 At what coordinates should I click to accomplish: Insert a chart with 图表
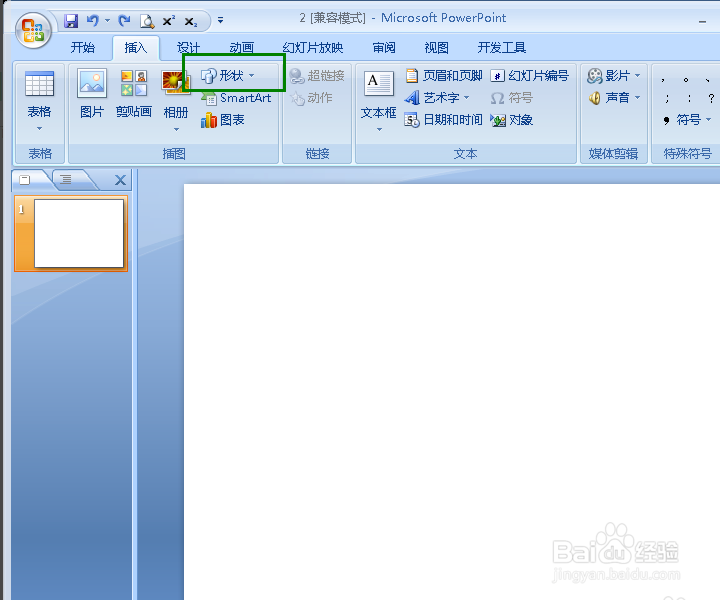(223, 120)
